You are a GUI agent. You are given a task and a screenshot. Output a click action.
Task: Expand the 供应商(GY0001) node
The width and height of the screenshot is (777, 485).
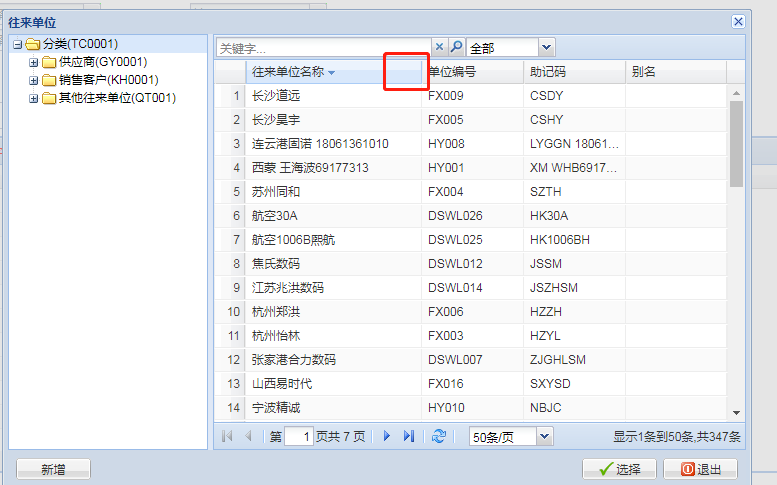point(33,62)
